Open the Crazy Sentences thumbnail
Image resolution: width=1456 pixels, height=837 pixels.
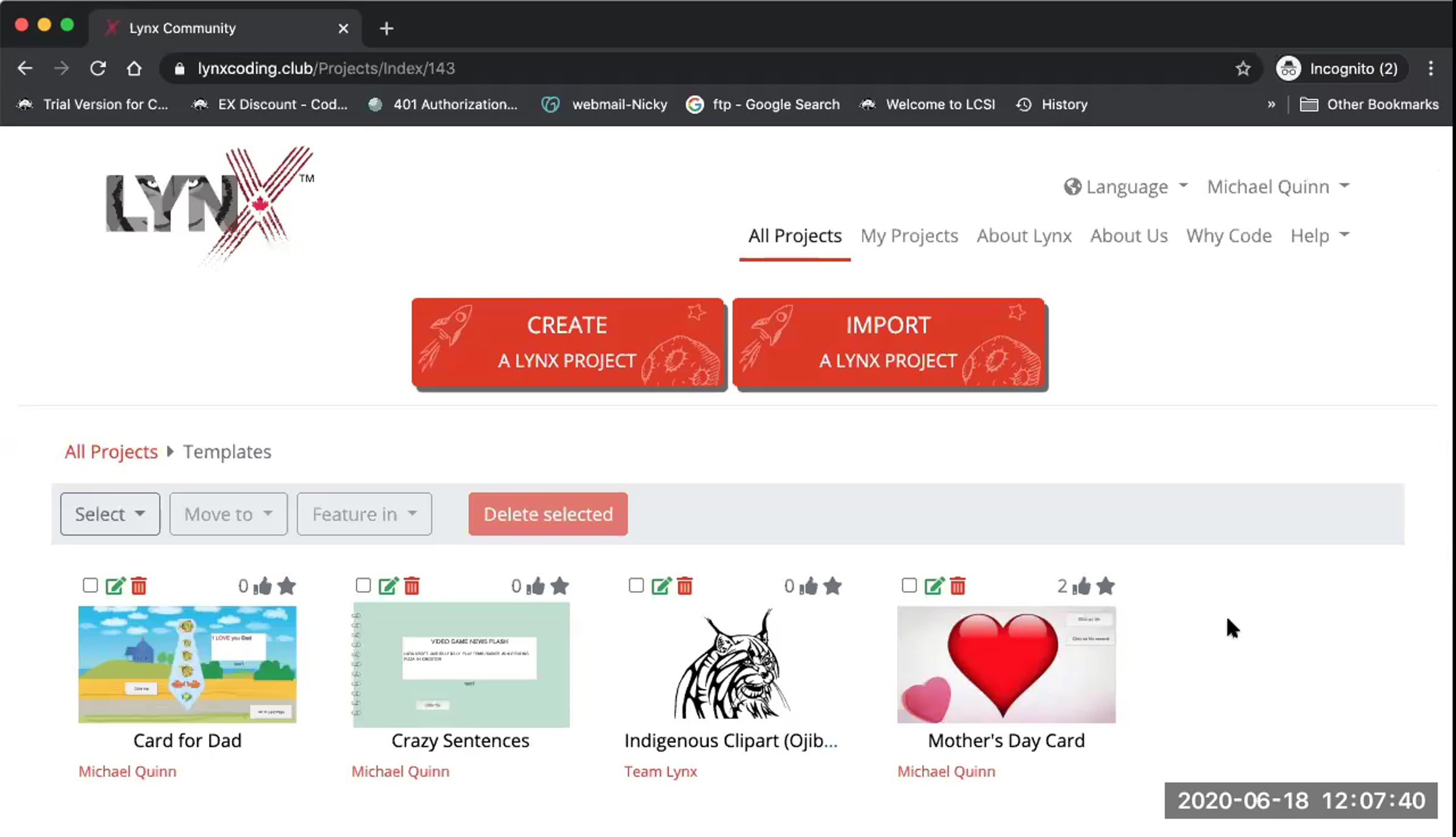tap(461, 665)
